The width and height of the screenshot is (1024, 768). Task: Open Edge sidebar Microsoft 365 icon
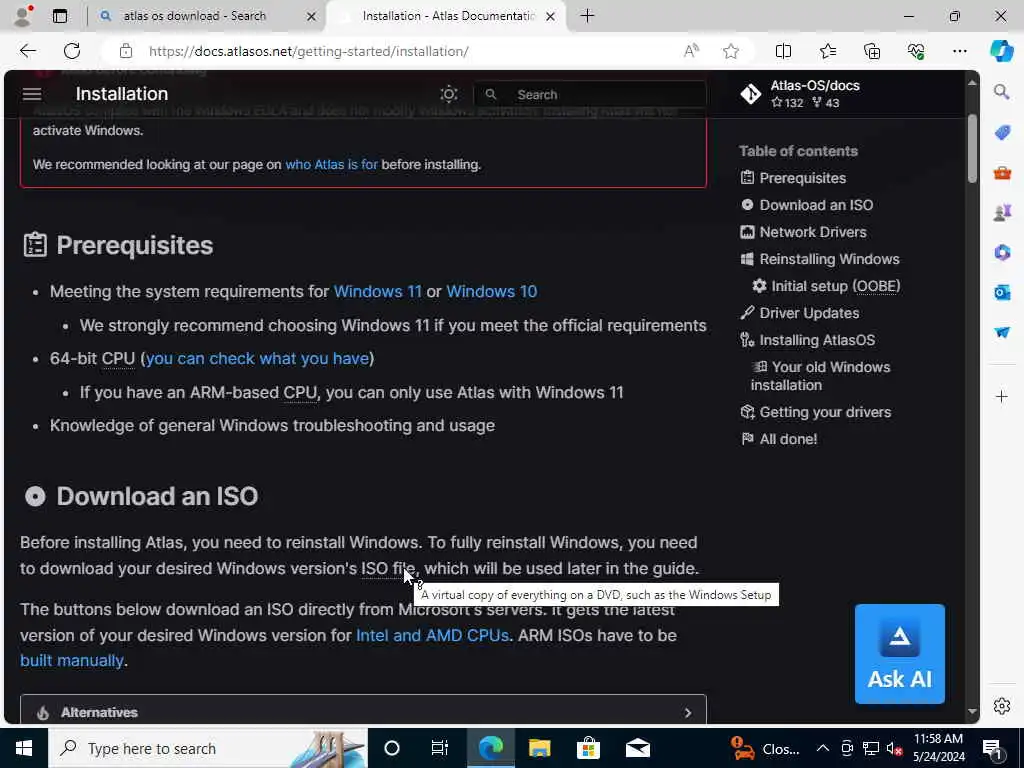point(1002,252)
